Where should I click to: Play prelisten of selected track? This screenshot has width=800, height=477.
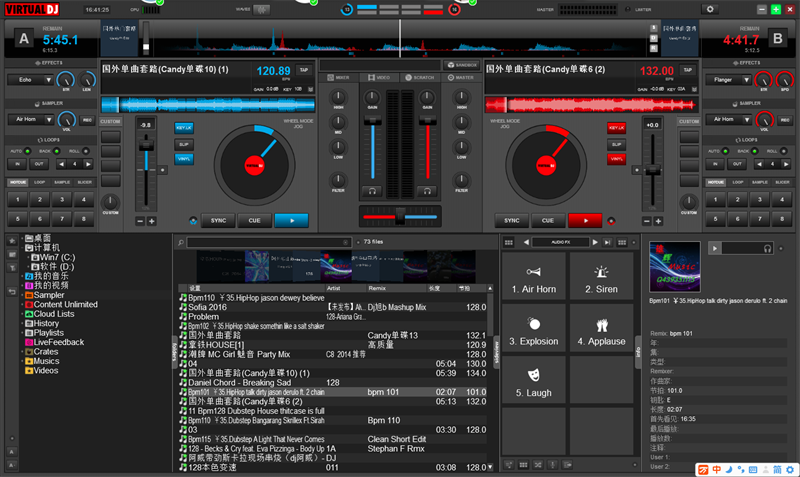pos(715,248)
